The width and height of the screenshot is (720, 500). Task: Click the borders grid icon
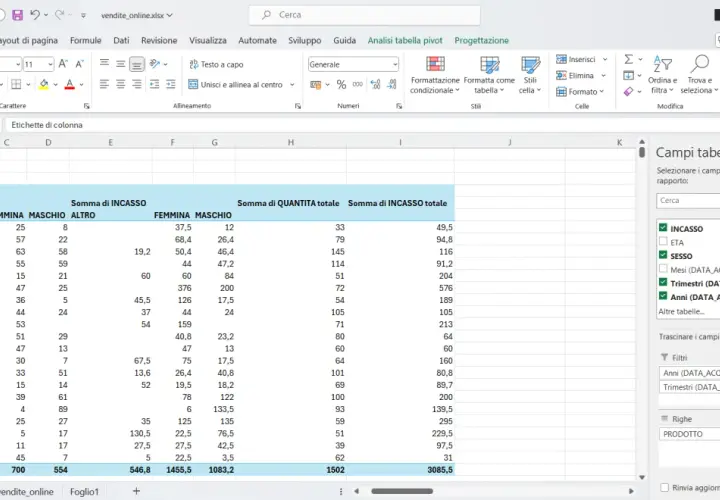point(16,84)
